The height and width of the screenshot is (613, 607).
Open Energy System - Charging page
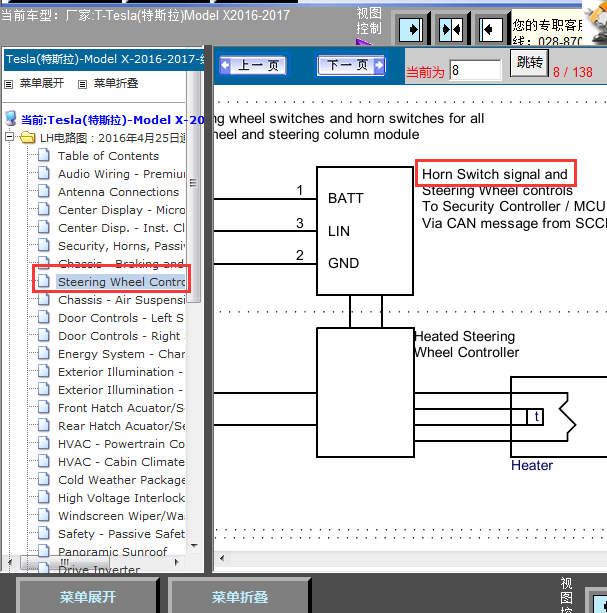coord(122,354)
